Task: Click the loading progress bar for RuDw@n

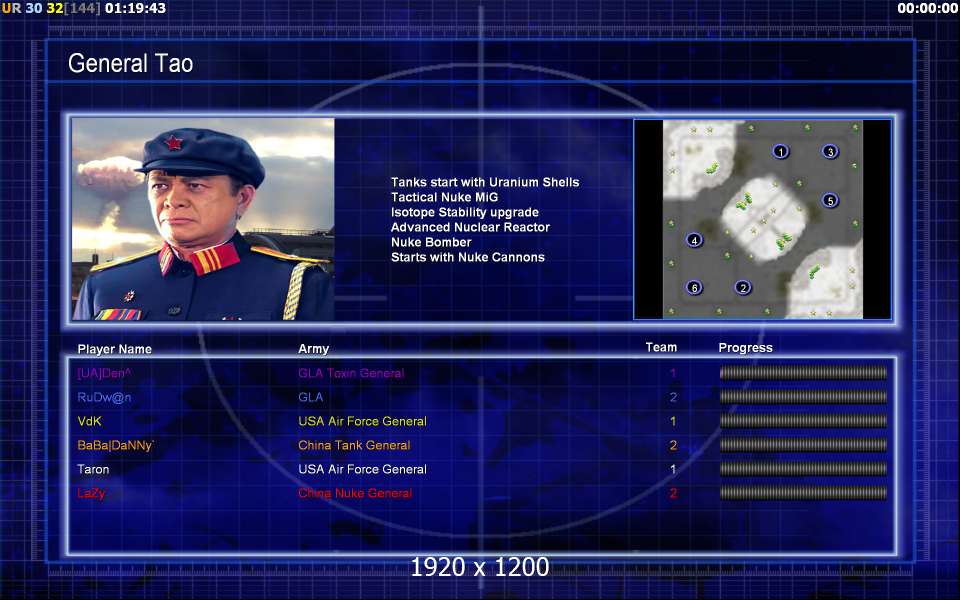Action: click(803, 397)
